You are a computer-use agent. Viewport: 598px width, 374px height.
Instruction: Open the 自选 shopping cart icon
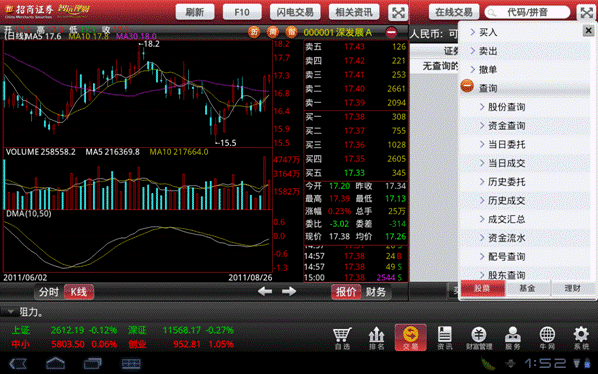(342, 338)
